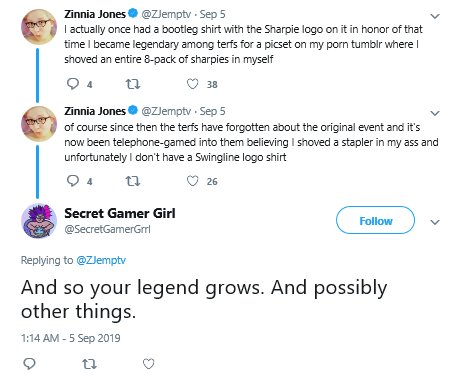Screen dimensions: 460x380
Task: Like the tweet with 38 likes
Action: pos(192,84)
